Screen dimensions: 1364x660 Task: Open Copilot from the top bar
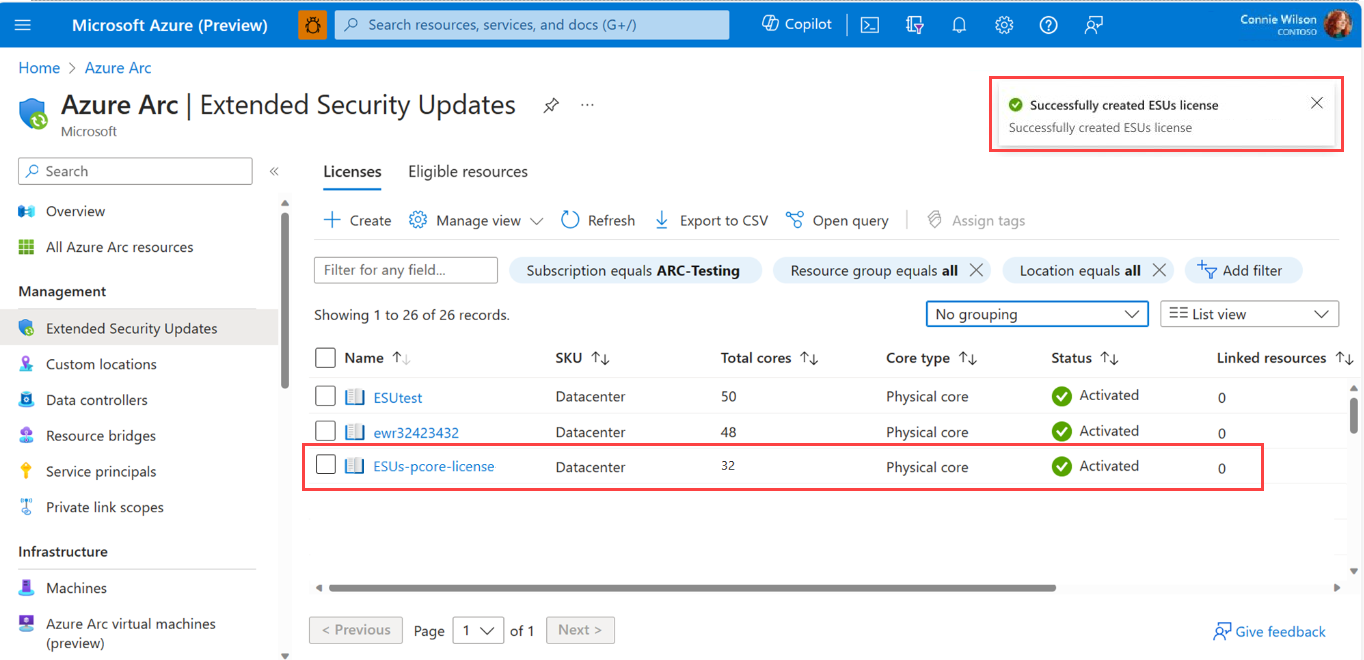tap(797, 24)
